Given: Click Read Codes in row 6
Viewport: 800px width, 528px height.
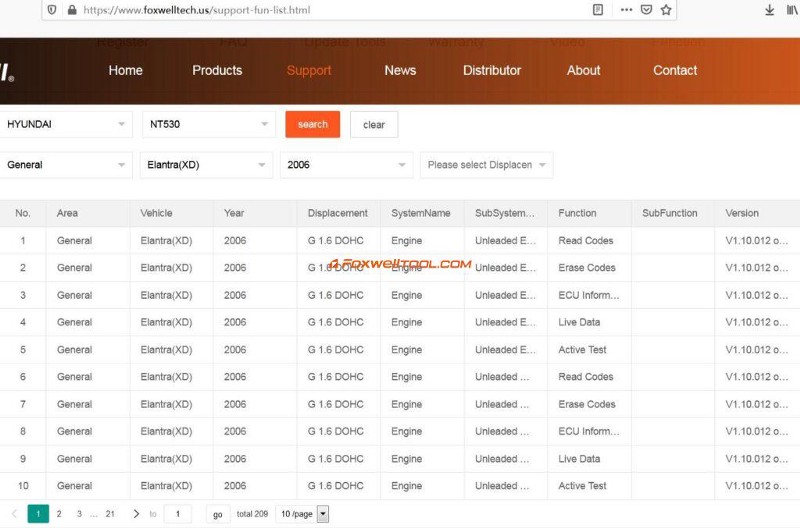Looking at the screenshot, I should (586, 377).
